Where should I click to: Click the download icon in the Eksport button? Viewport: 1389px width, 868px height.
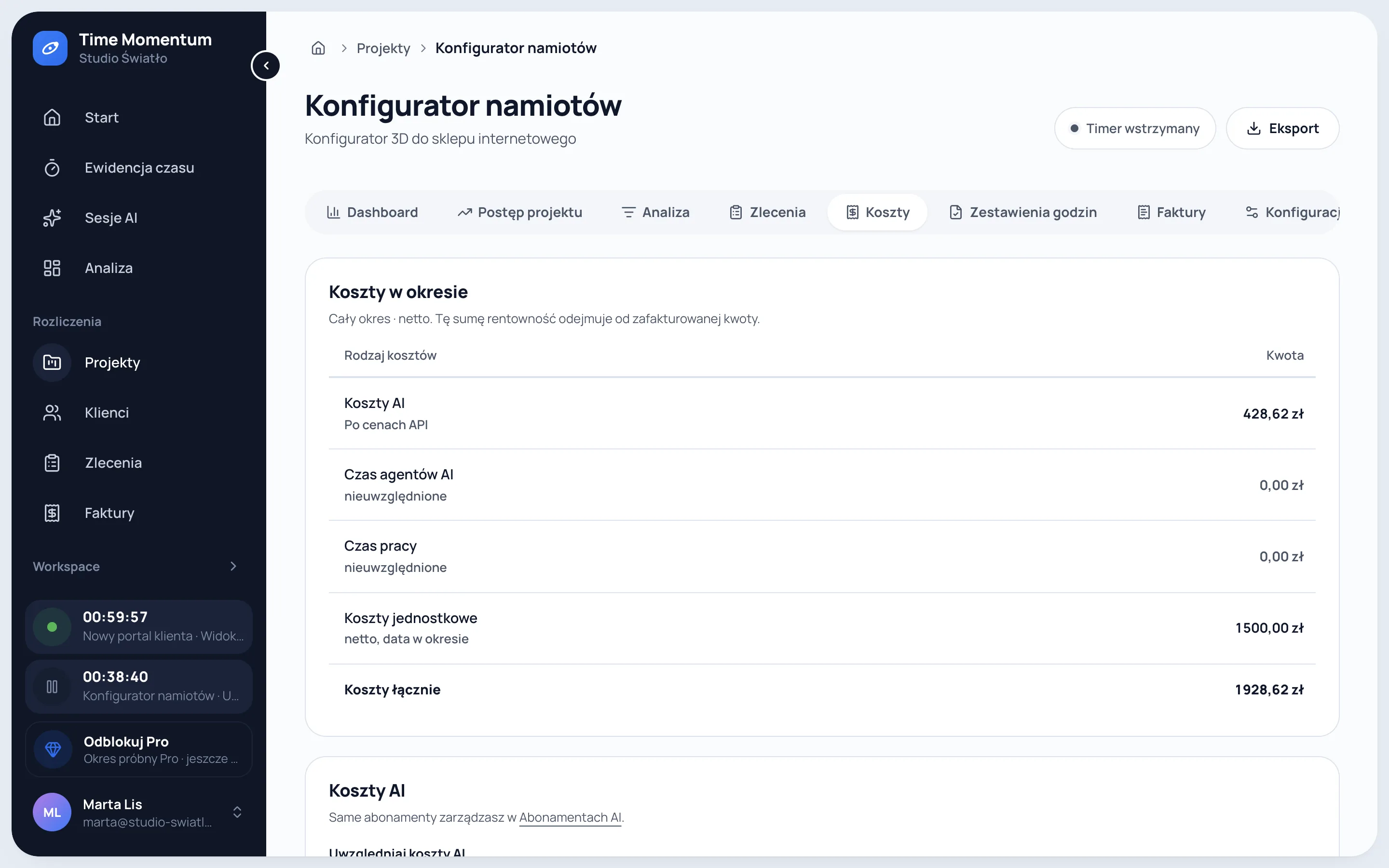1254,129
